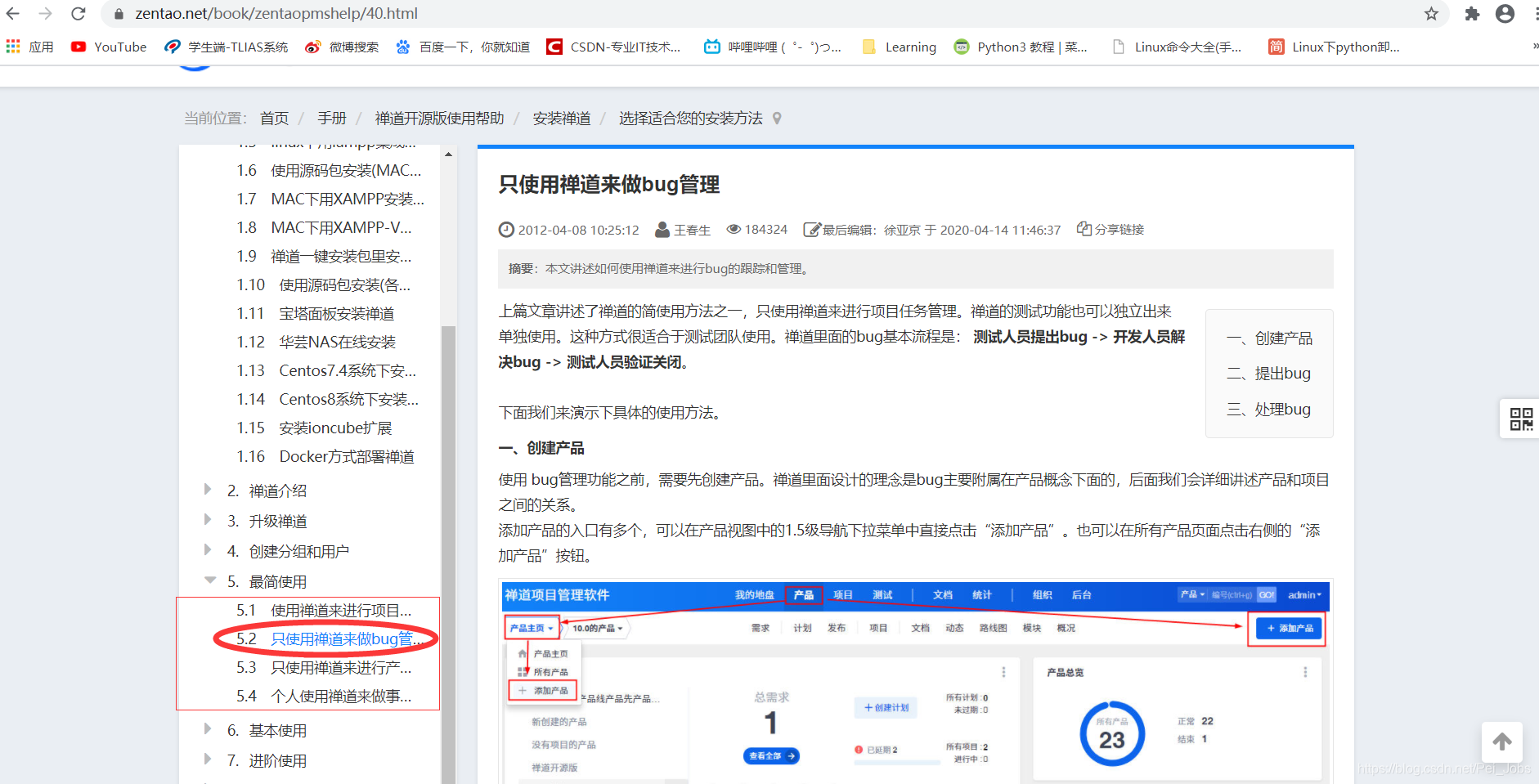The height and width of the screenshot is (784, 1539).
Task: Expand chapter 6 基本使用
Action: pos(208,729)
